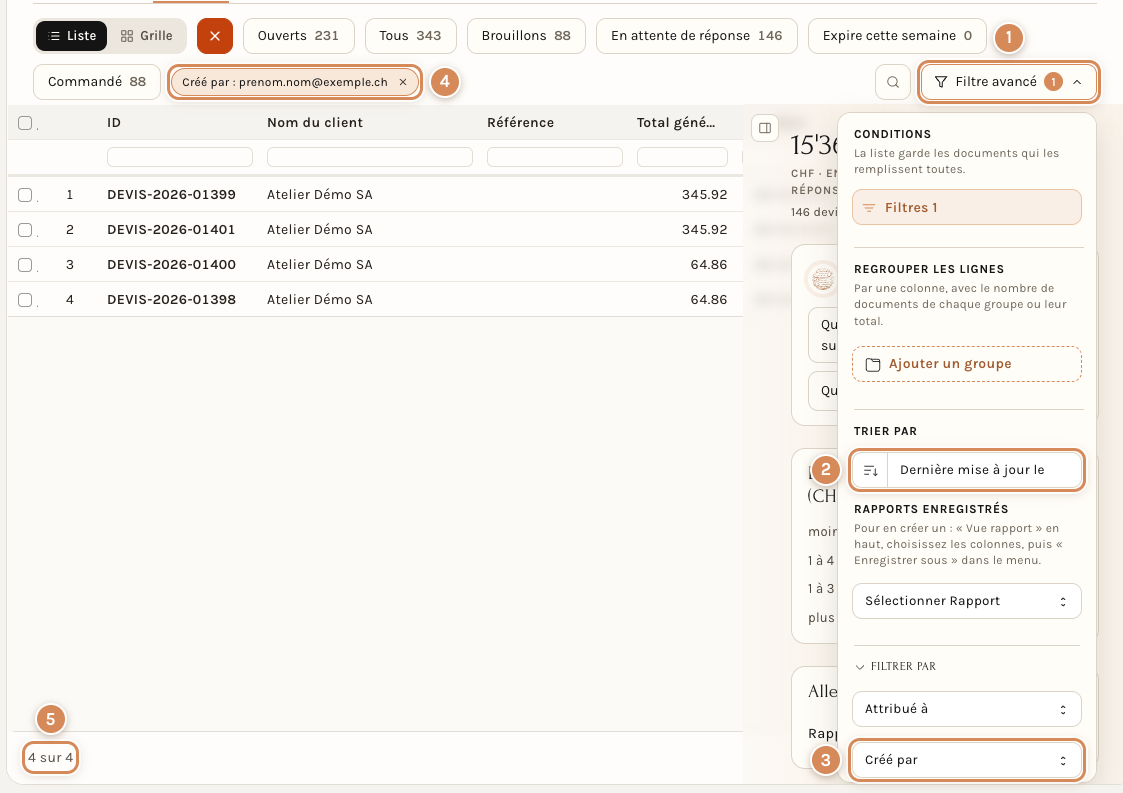Open the Dernière mise à jour le sort field
Viewport: 1123px width, 793px height.
pos(984,470)
